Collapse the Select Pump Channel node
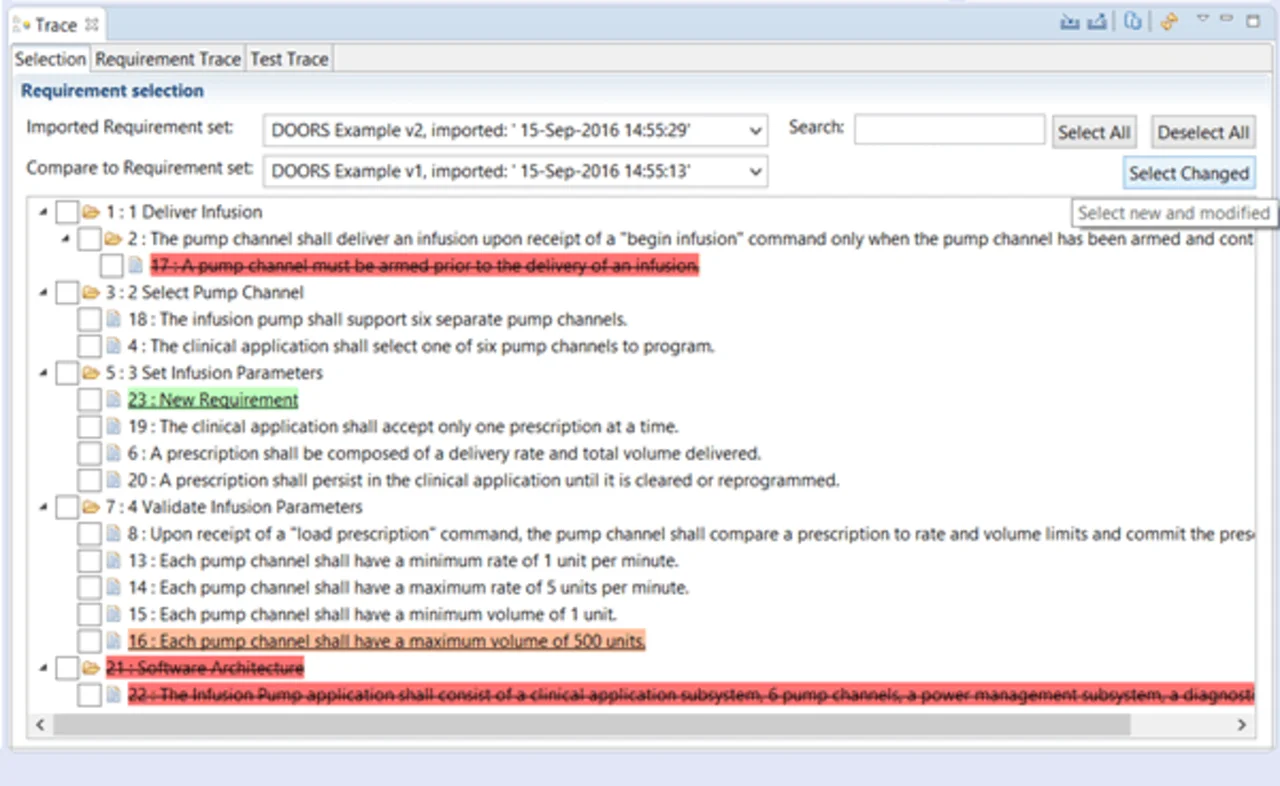The image size is (1280, 786). (x=43, y=293)
